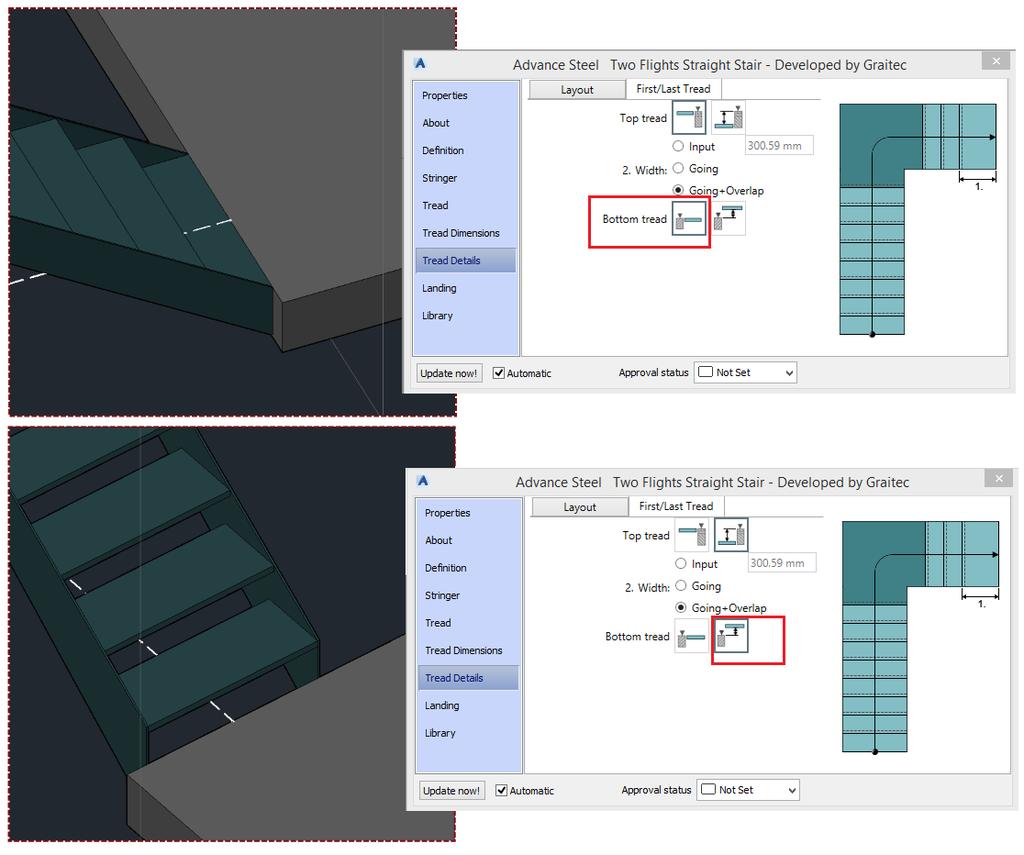Screen dimensions: 1024x855
Task: Toggle Automatic checkbox in lower dialog
Action: pos(502,790)
